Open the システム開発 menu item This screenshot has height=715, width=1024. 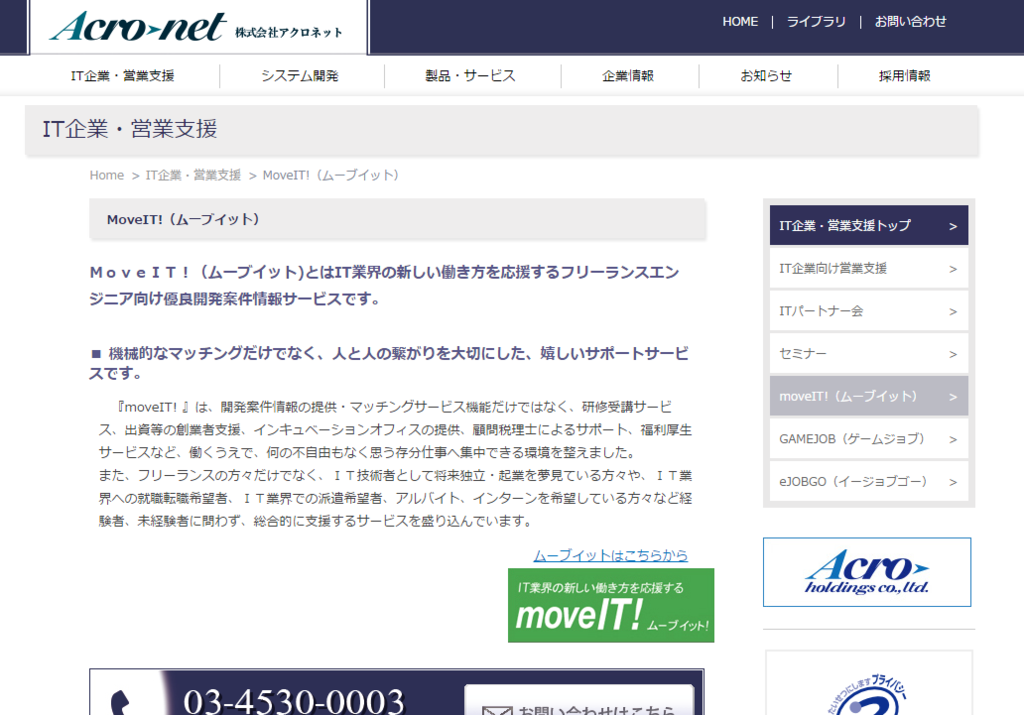[x=300, y=76]
